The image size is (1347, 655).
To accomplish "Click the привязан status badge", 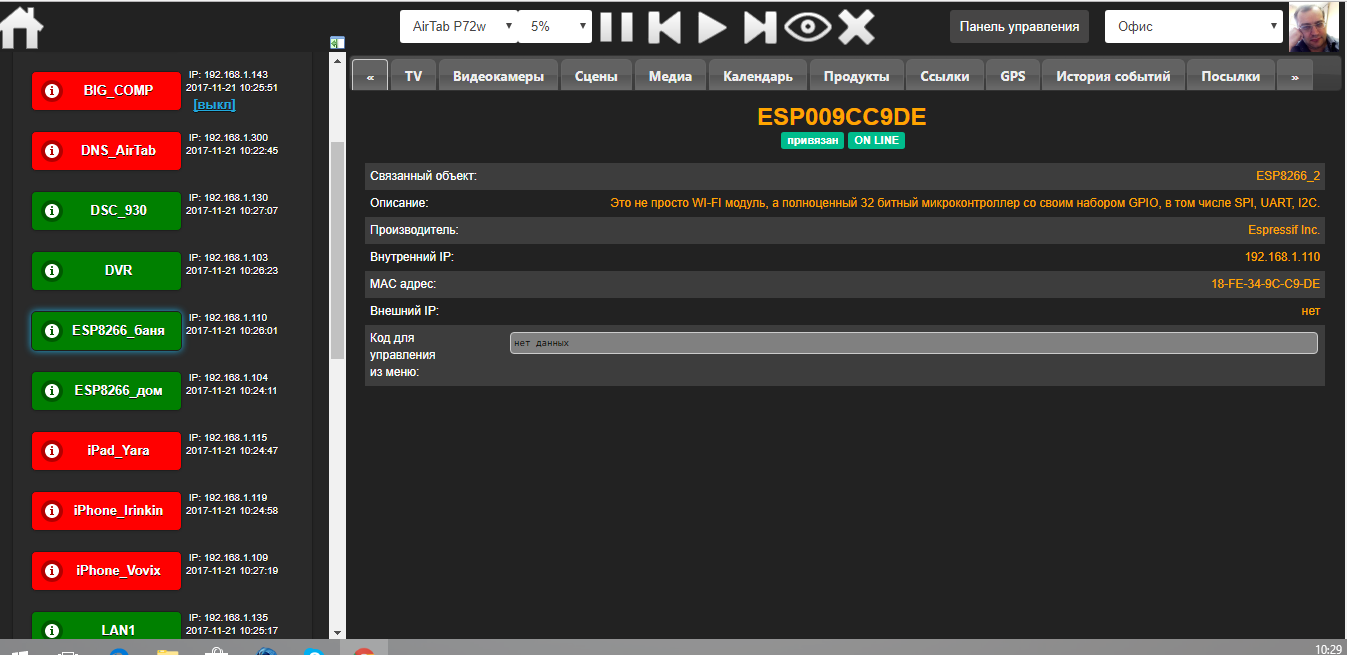I will (x=813, y=141).
